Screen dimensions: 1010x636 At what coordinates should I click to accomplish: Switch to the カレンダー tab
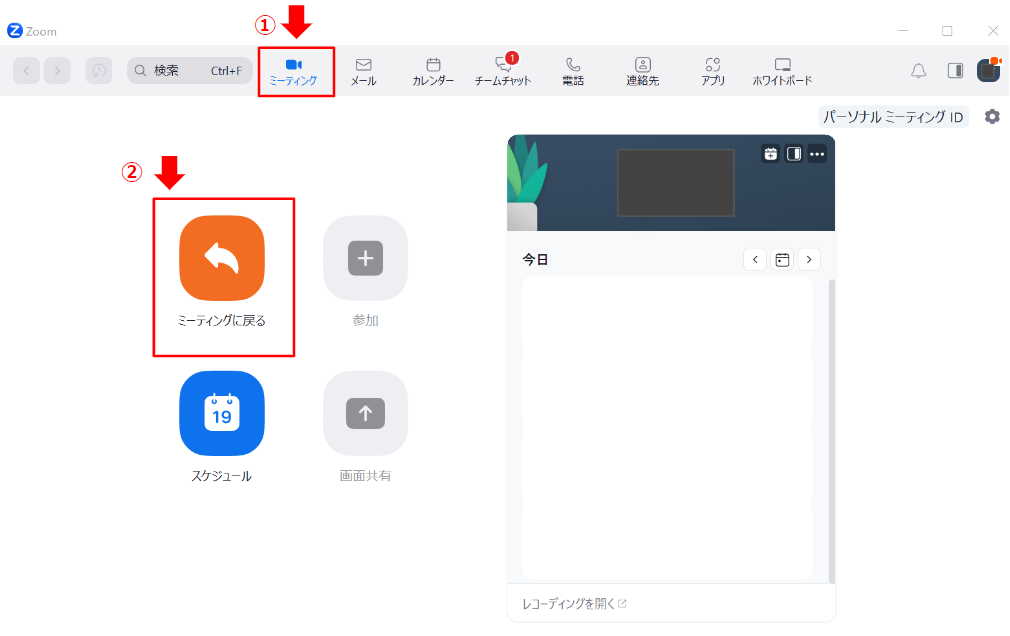tap(433, 72)
